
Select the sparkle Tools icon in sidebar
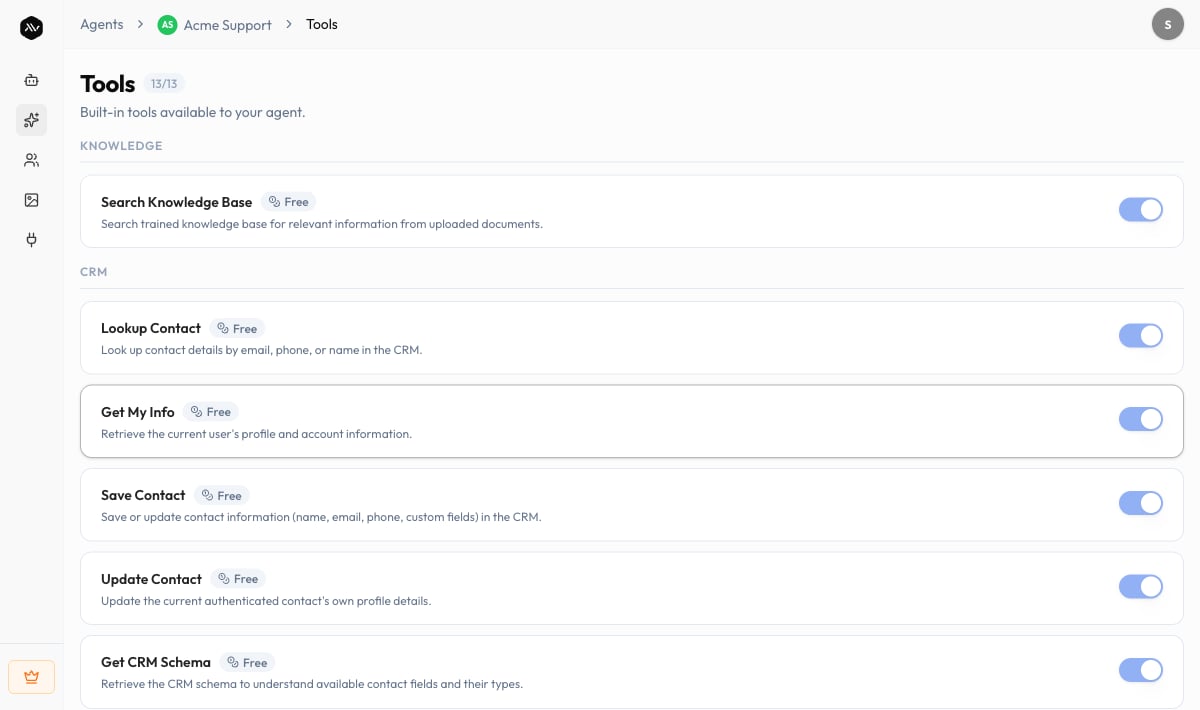[x=31, y=120]
